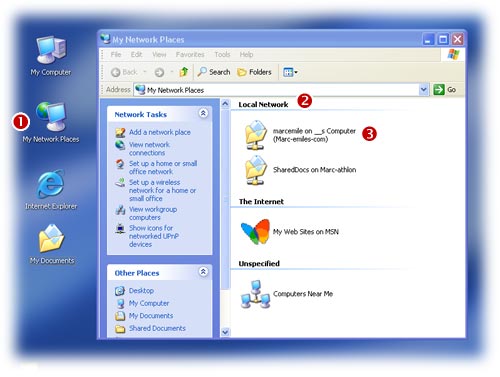This screenshot has height=377, width=500.
Task: Select the My Web Sites on MSN icon
Action: coord(255,232)
